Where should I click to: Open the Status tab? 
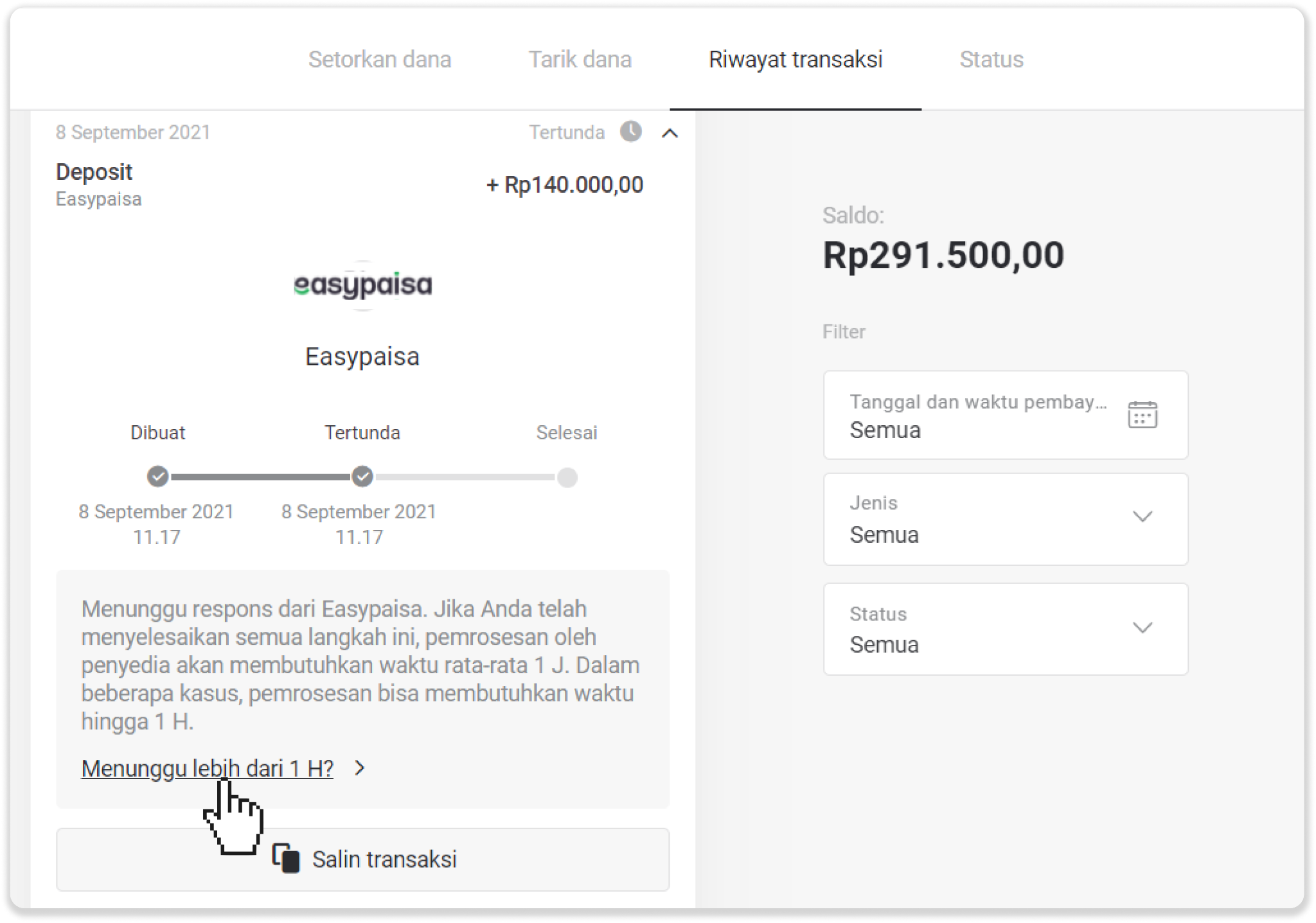(991, 60)
